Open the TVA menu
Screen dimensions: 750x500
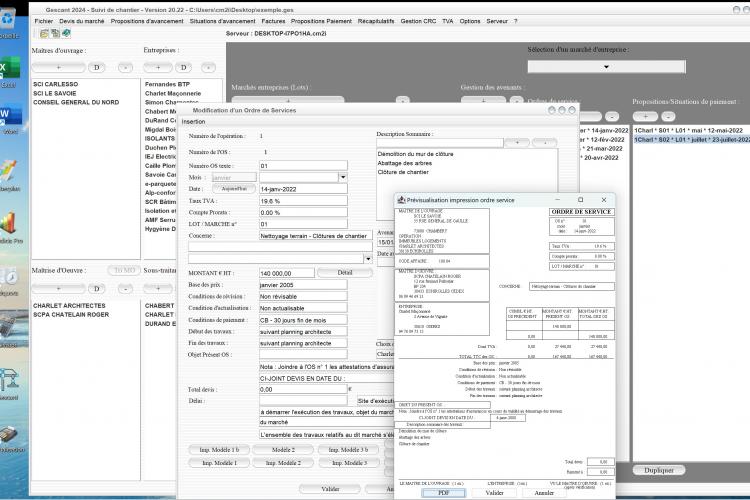click(448, 21)
